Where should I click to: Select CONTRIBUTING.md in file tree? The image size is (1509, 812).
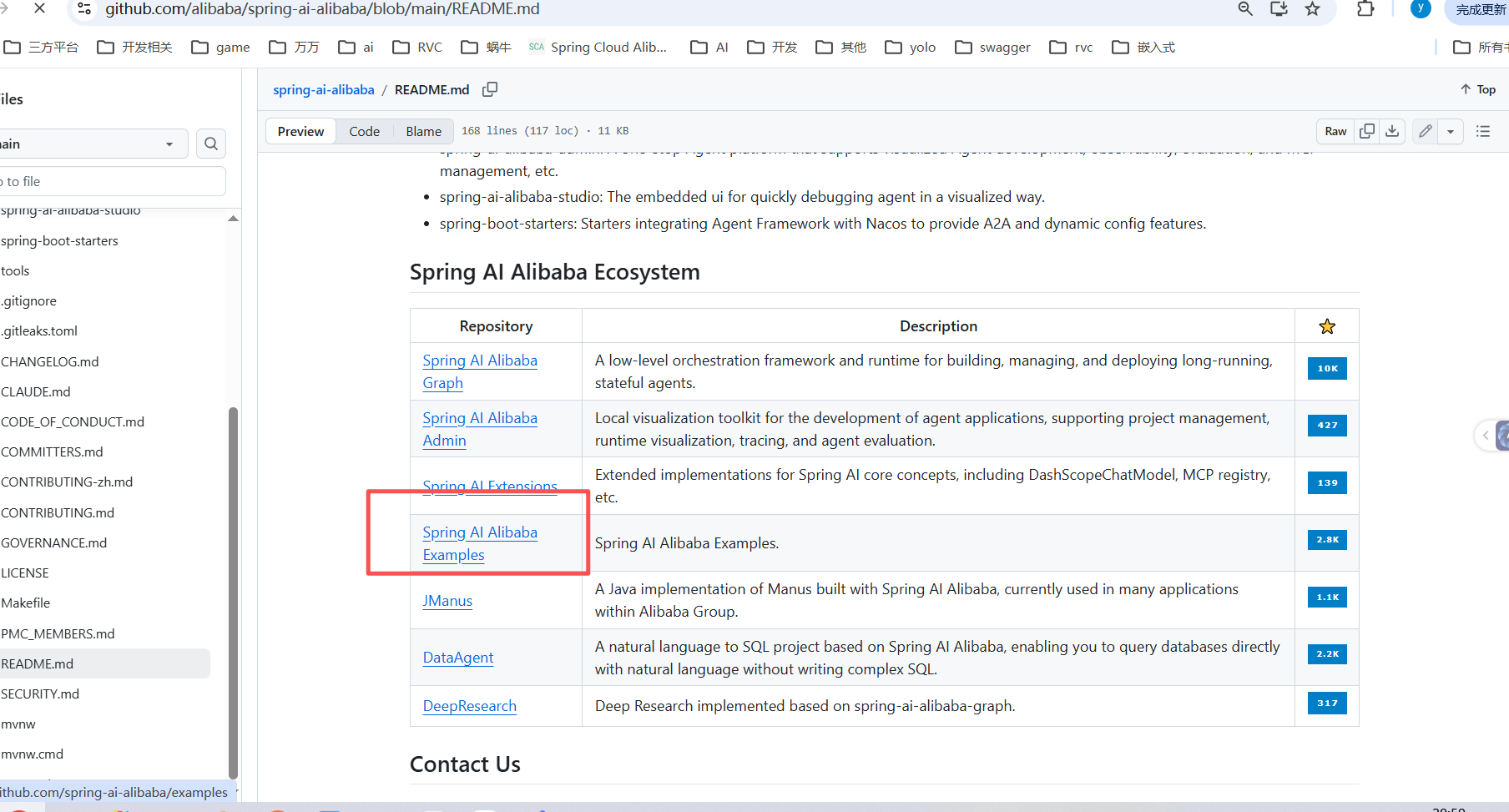click(58, 512)
